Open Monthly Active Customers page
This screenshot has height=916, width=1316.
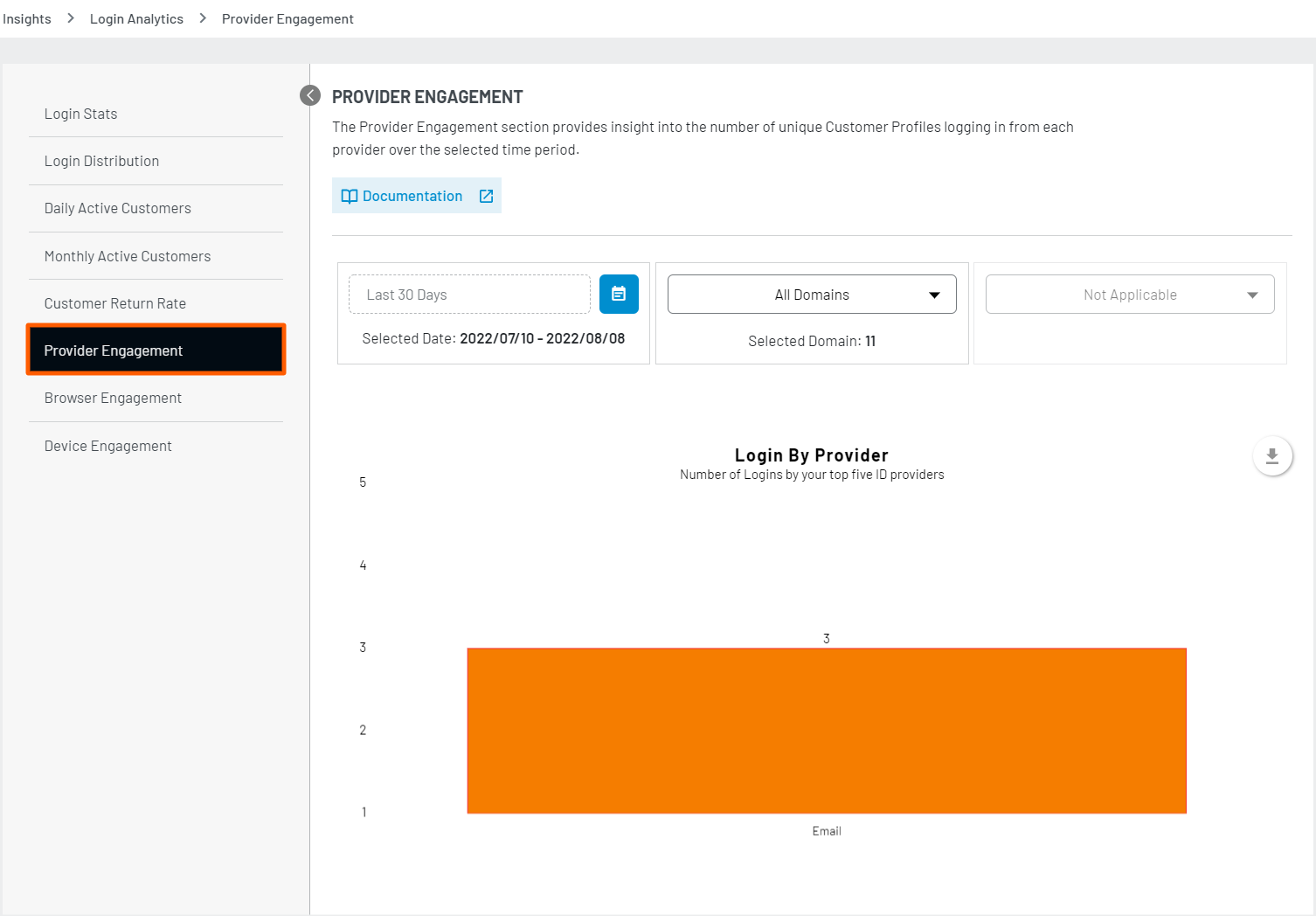[x=128, y=256]
